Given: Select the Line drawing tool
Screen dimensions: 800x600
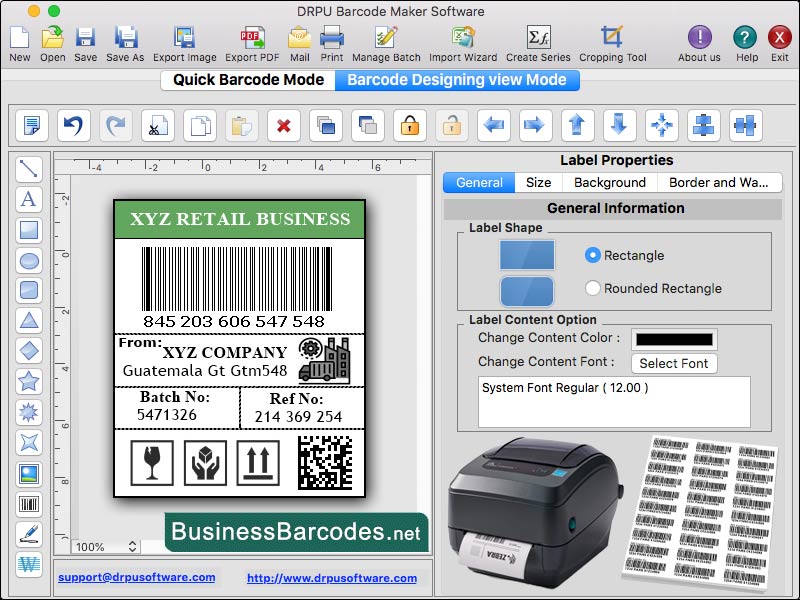Looking at the screenshot, I should [x=29, y=169].
